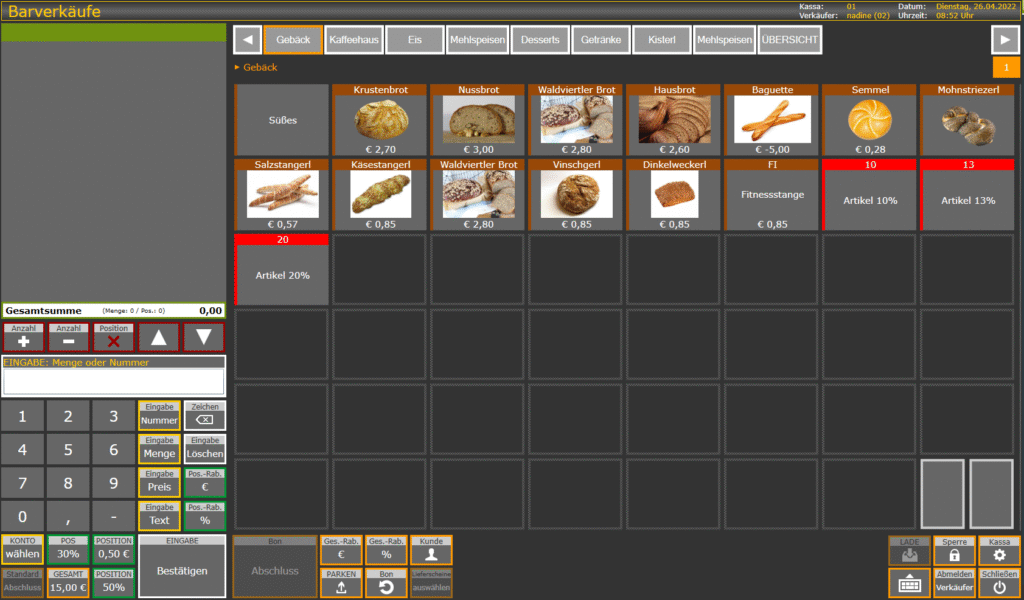1024x600 pixels.
Task: Click the Schließen power icon
Action: tap(999, 583)
